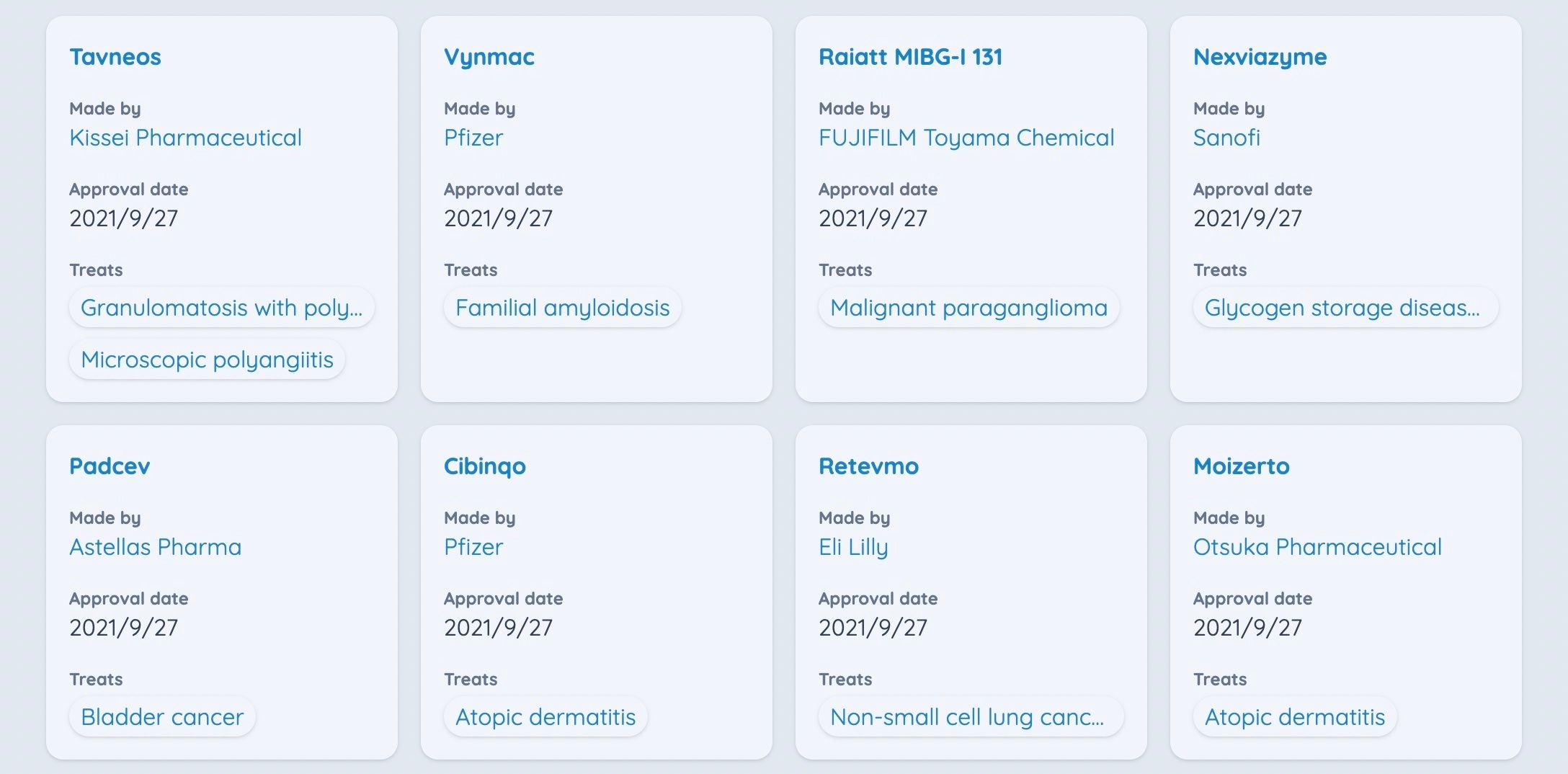Open the Cibinqo drug title link
Screen dimensions: 1568x774
485,466
